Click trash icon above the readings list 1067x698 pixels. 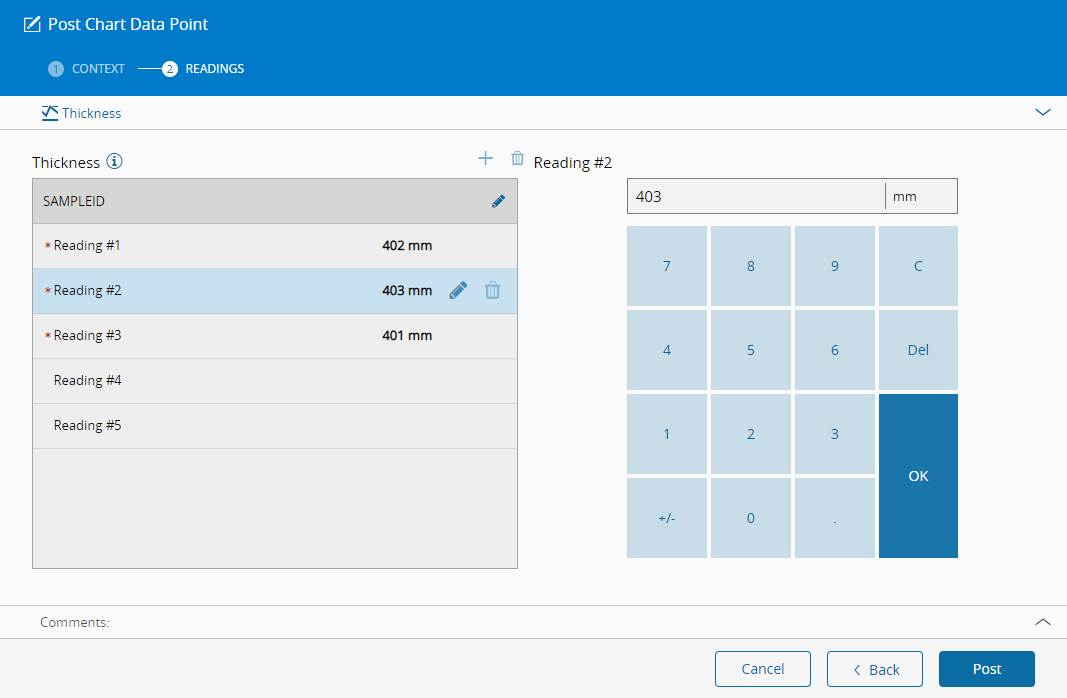click(x=517, y=158)
